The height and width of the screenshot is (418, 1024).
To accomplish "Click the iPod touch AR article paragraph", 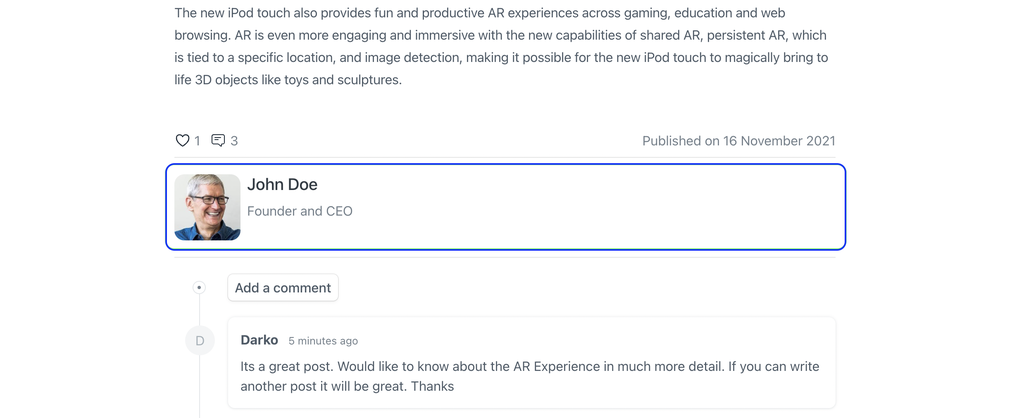I will tap(500, 47).
